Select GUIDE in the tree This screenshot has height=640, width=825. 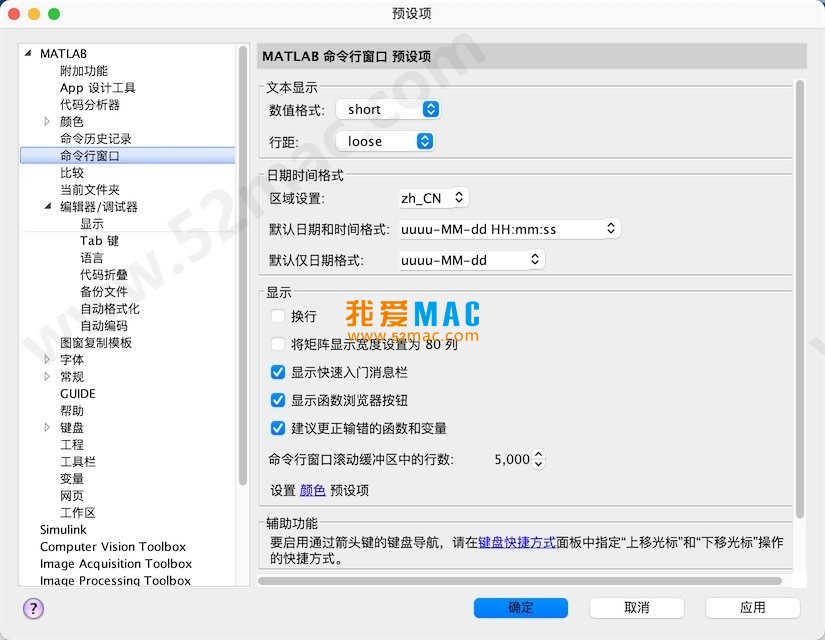click(x=78, y=394)
